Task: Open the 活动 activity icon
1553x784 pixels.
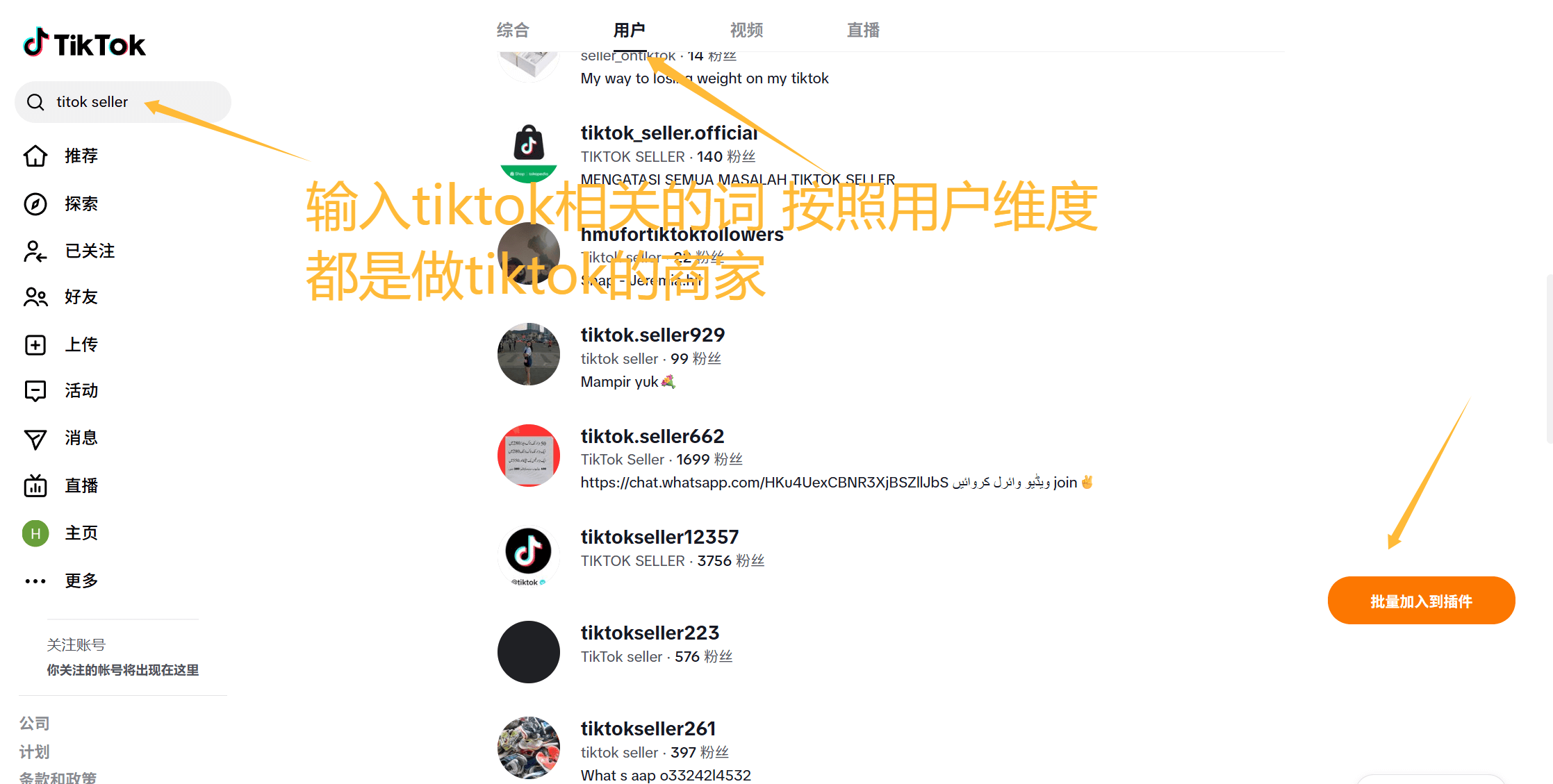Action: click(35, 391)
